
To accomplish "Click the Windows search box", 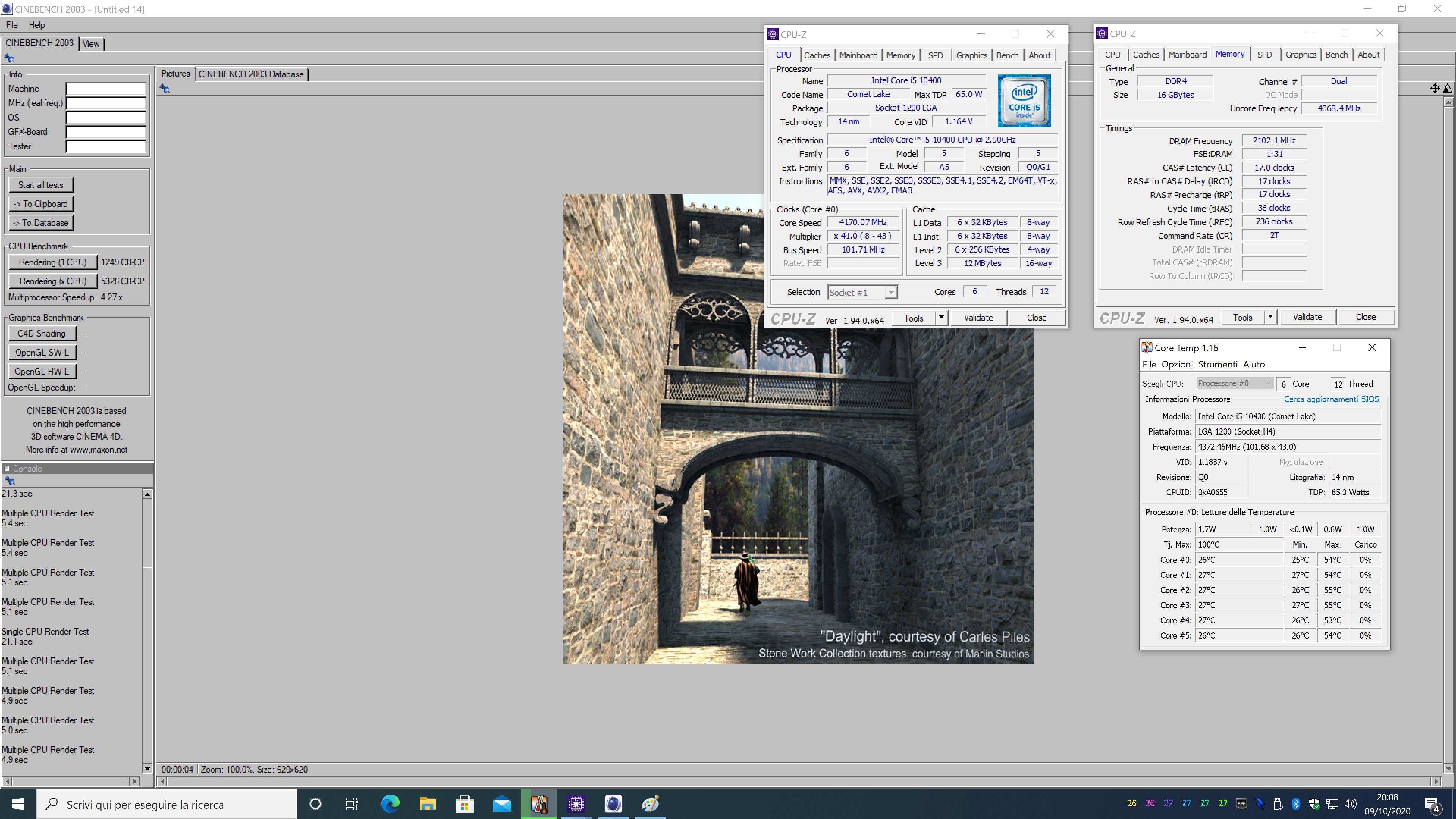I will (x=167, y=804).
